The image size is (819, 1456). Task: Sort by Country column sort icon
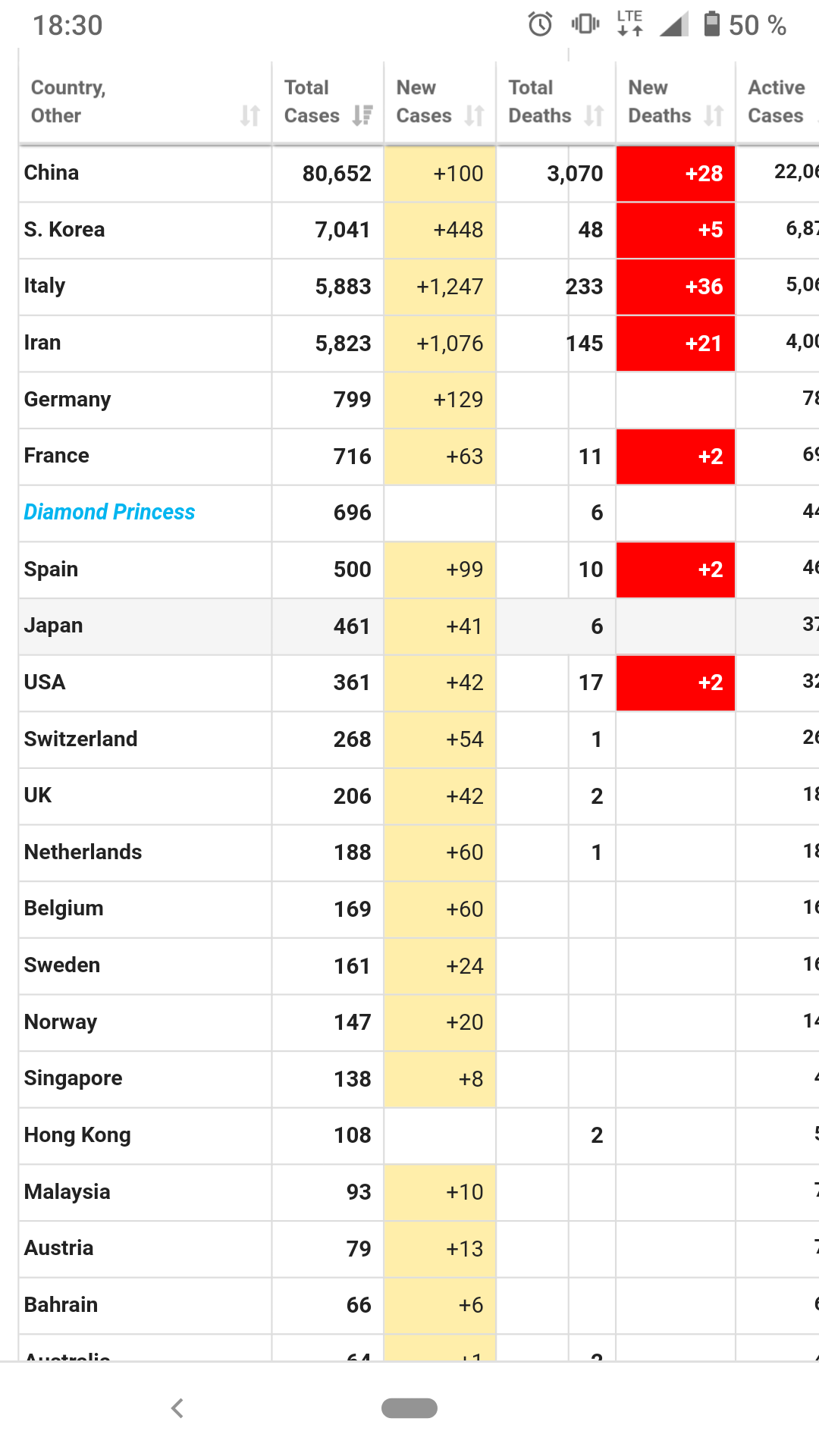click(x=249, y=116)
